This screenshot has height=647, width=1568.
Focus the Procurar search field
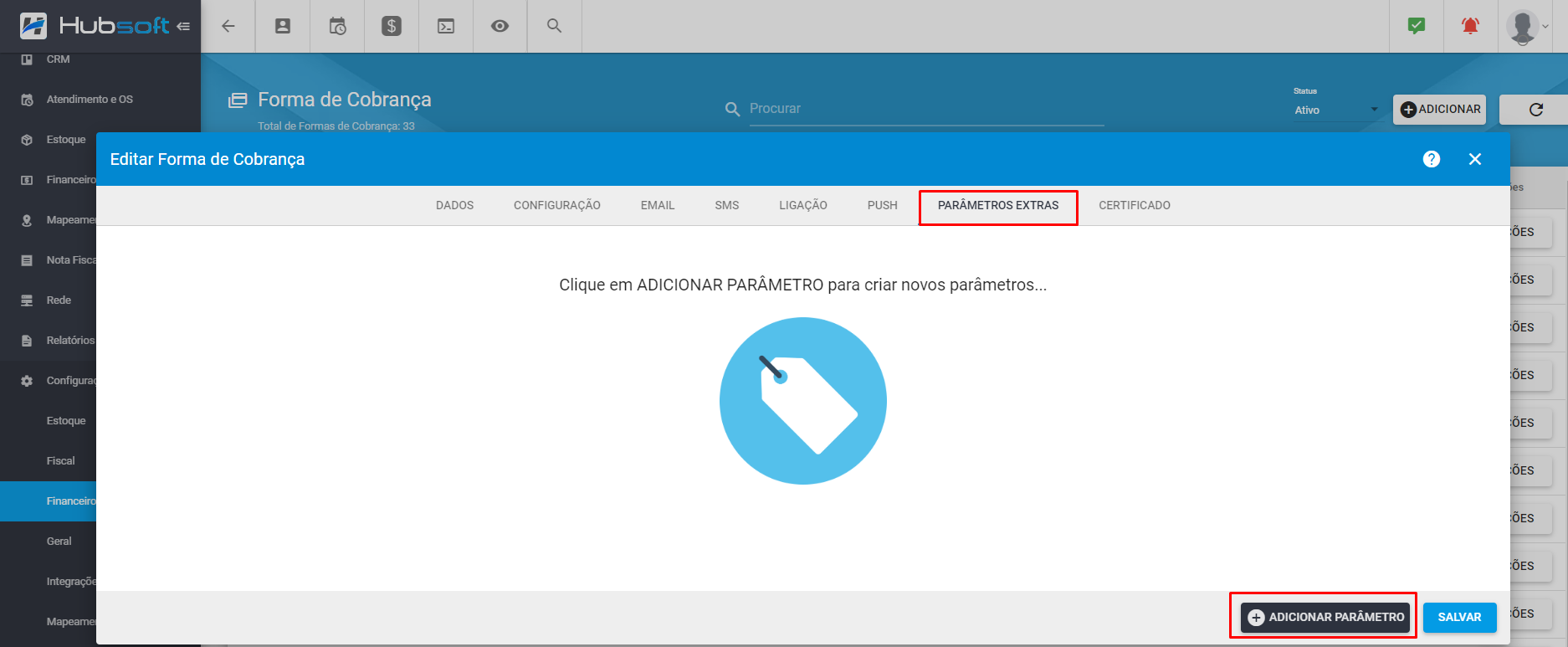point(926,109)
